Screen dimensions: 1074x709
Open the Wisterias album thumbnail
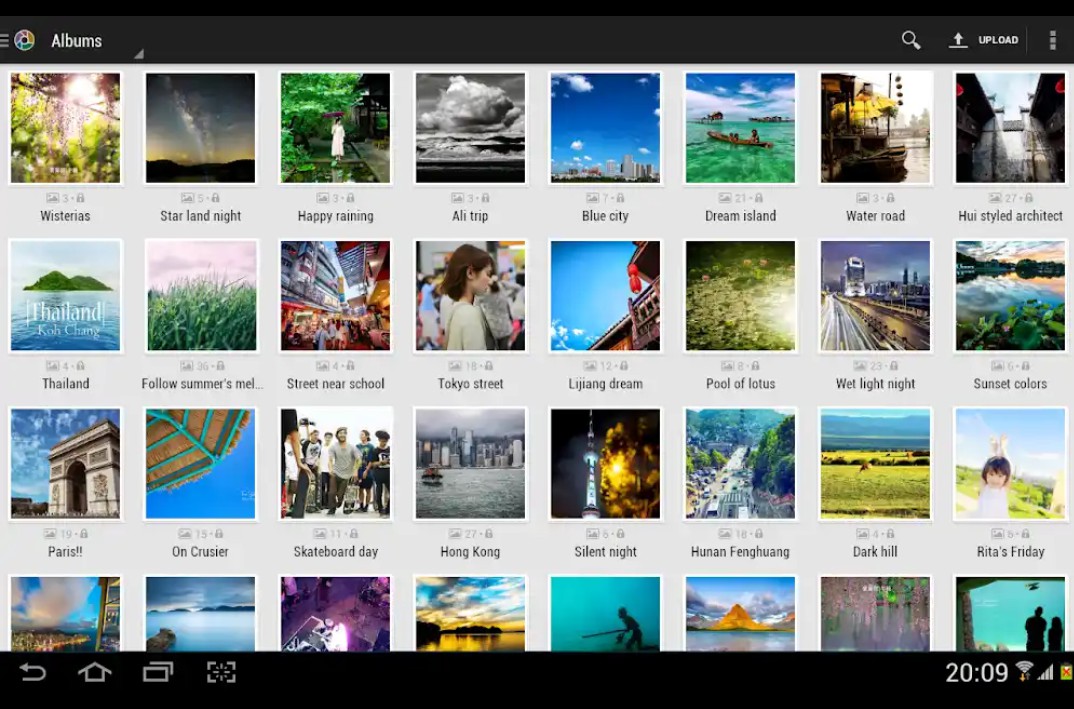point(65,128)
